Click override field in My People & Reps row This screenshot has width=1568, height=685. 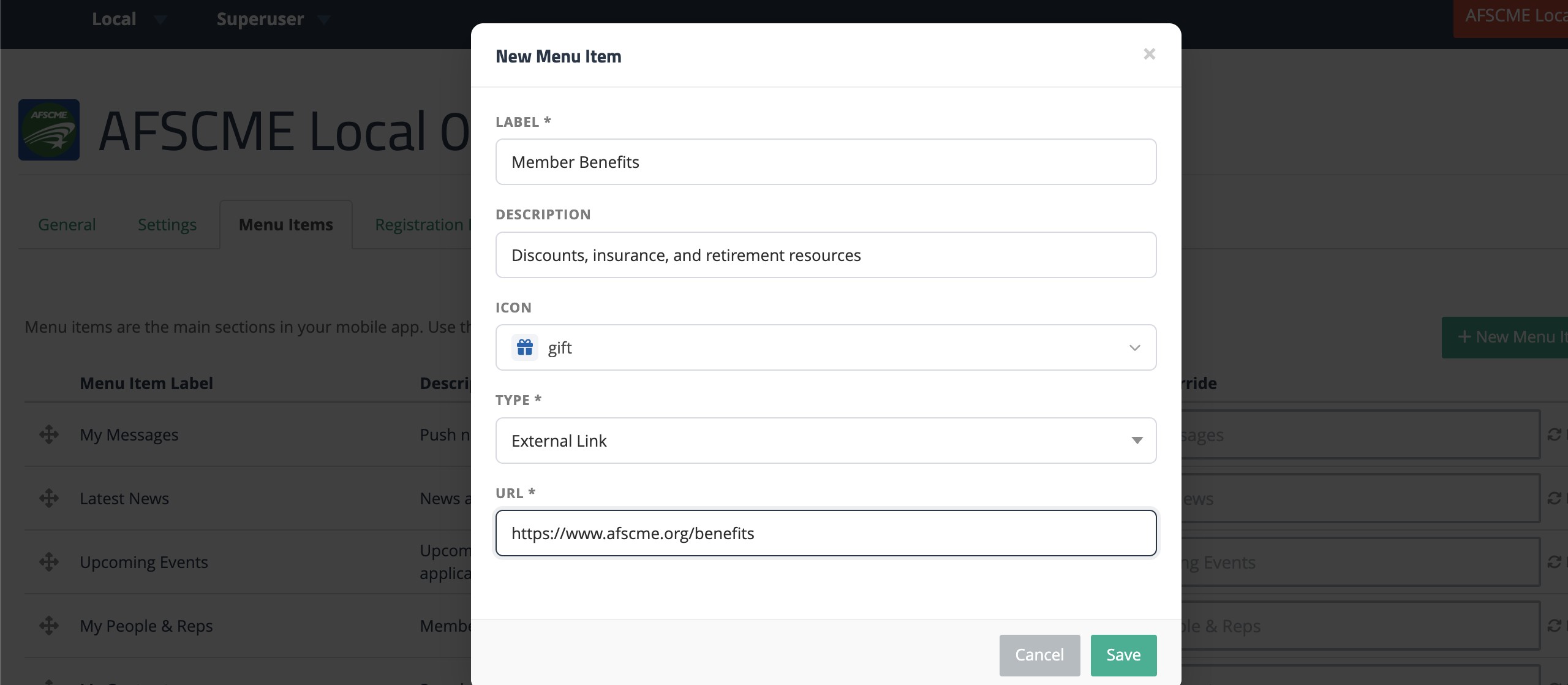click(1360, 626)
